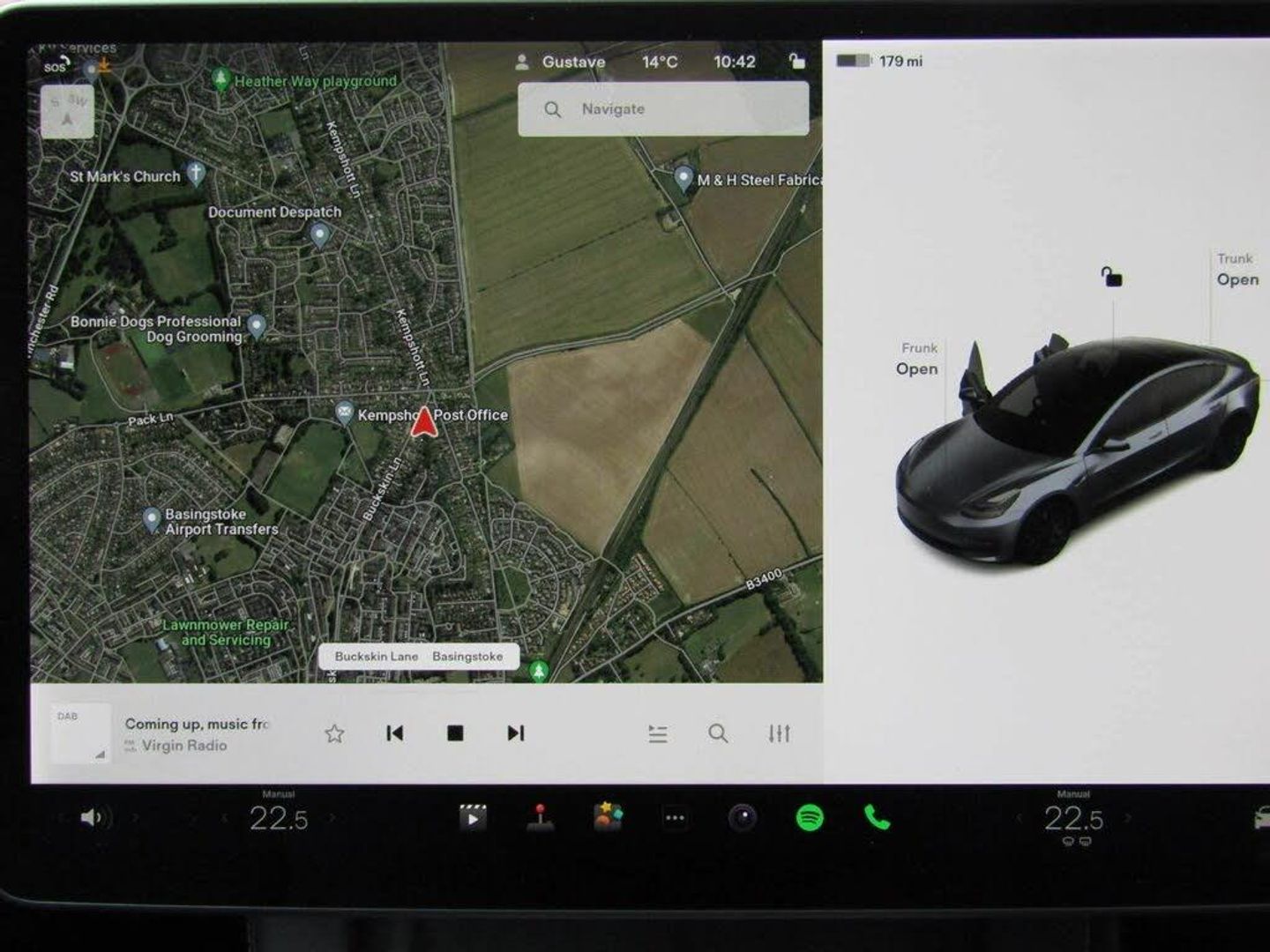The width and height of the screenshot is (1270, 952).
Task: Tap the Navigate magnifier icon
Action: tap(553, 109)
